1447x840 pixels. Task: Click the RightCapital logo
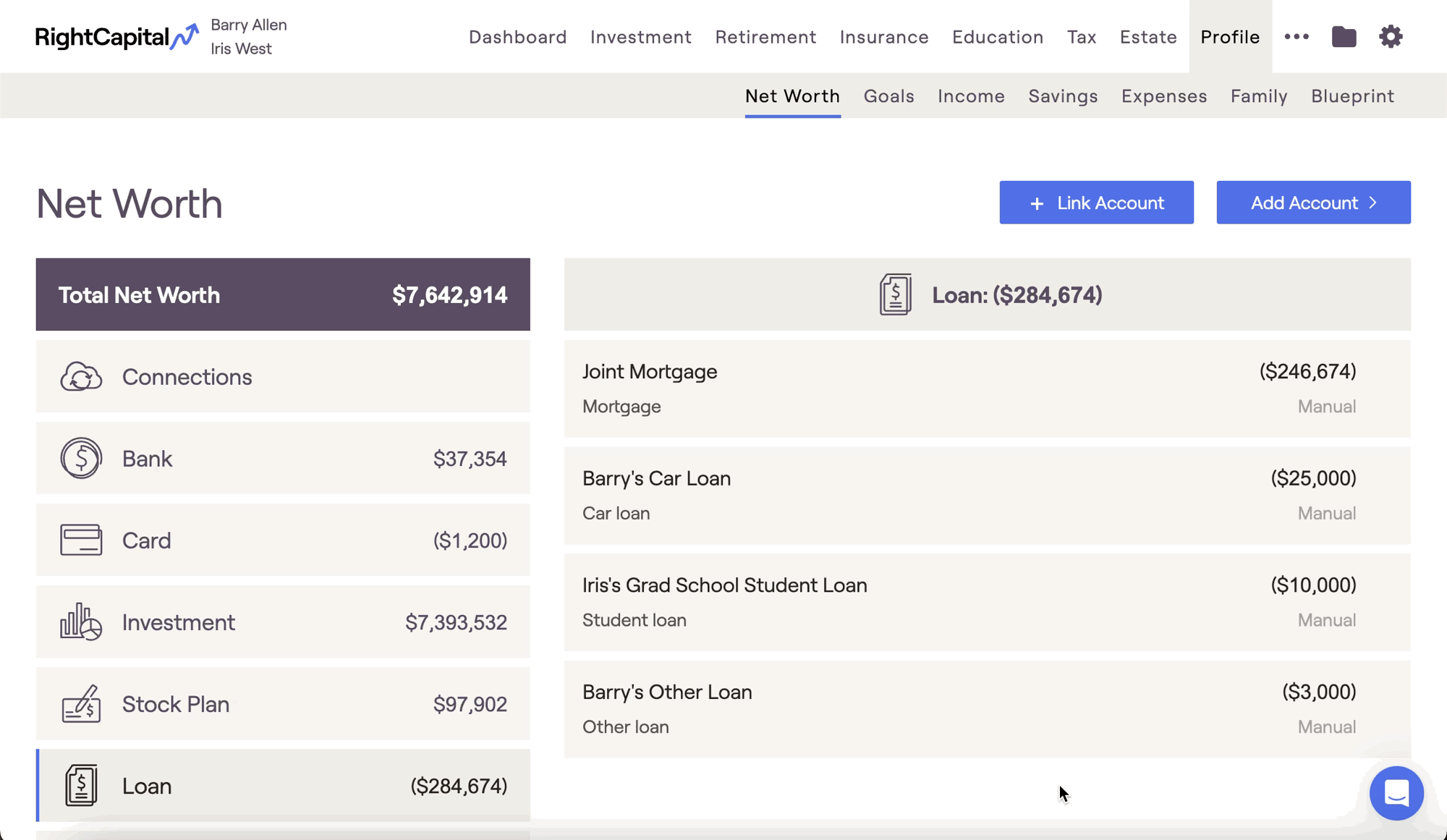(116, 36)
